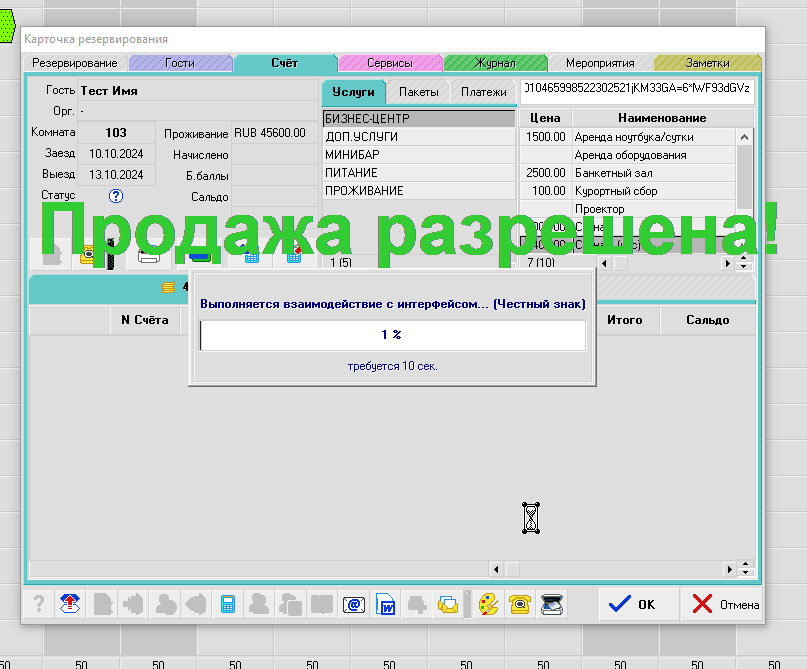Select the Пакеты tab
Viewport: 807px width, 669px height.
pyautogui.click(x=418, y=92)
